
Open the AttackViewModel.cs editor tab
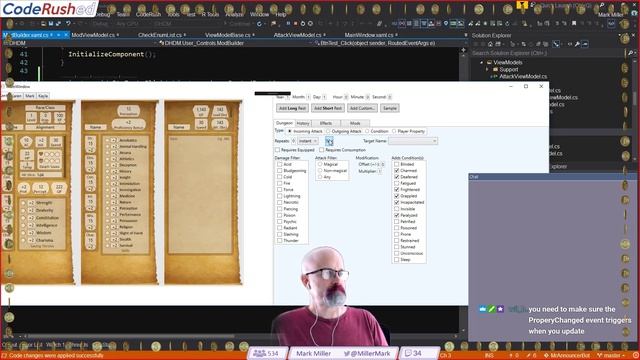point(299,35)
